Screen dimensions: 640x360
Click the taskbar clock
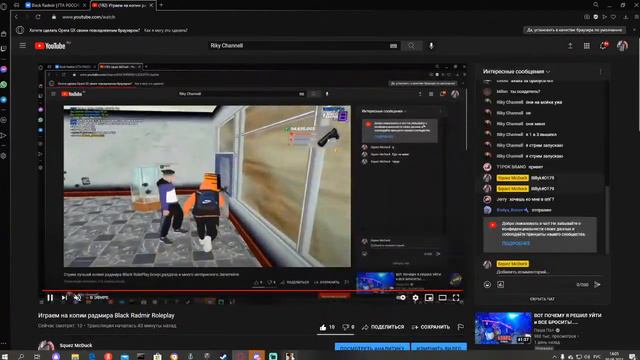614,356
